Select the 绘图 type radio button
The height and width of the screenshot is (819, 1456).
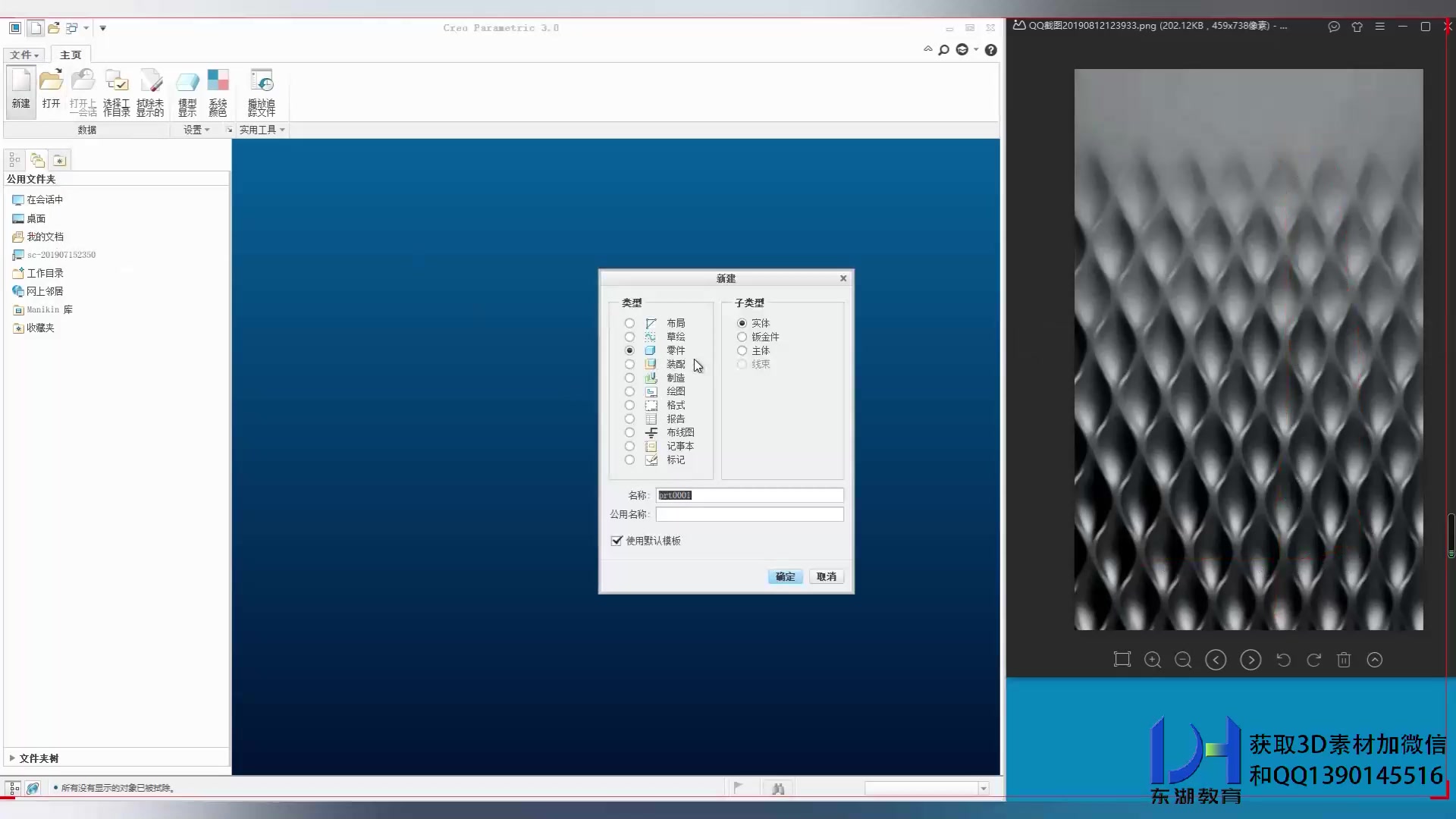(x=629, y=391)
